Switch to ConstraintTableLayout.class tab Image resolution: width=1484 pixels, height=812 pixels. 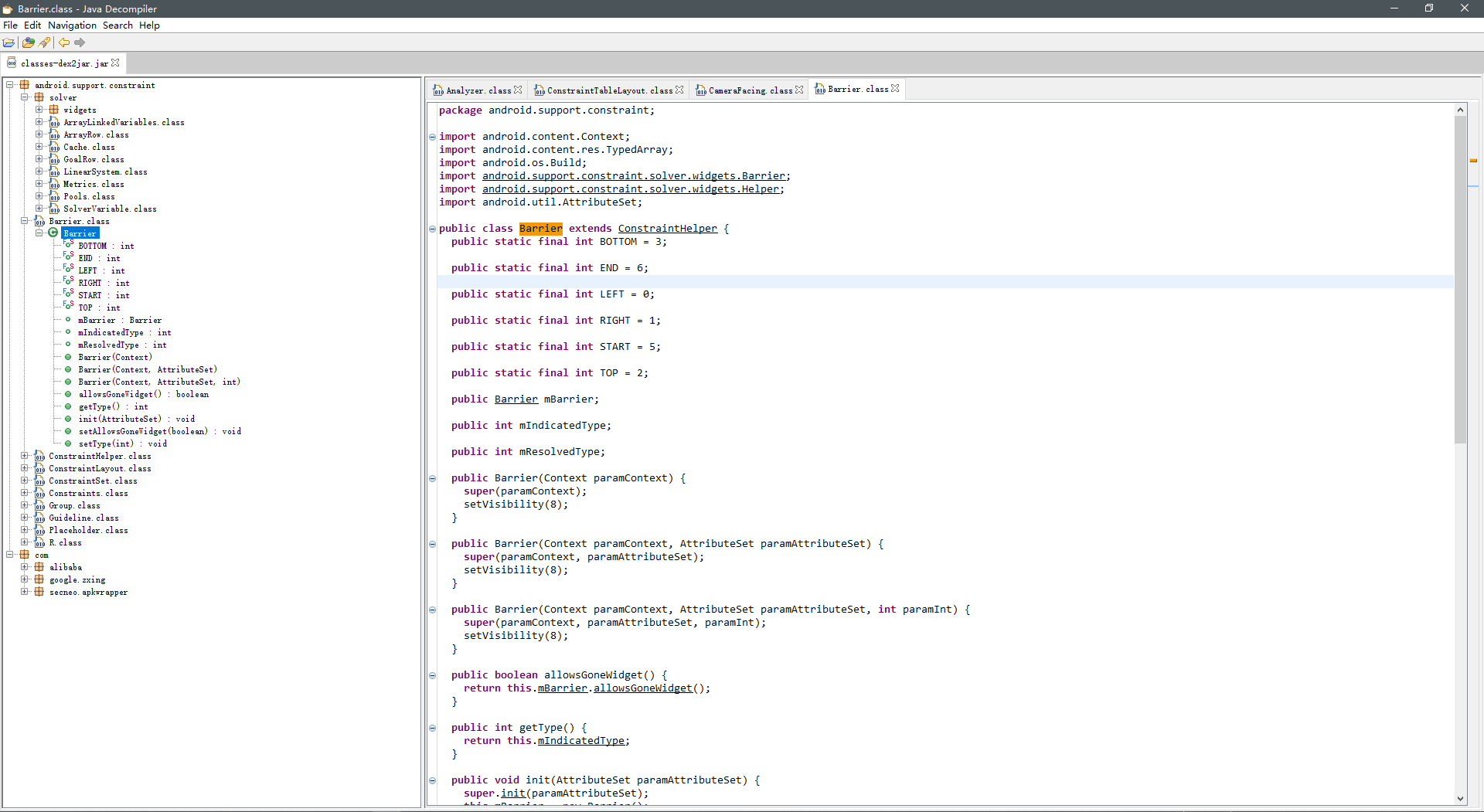[x=609, y=90]
